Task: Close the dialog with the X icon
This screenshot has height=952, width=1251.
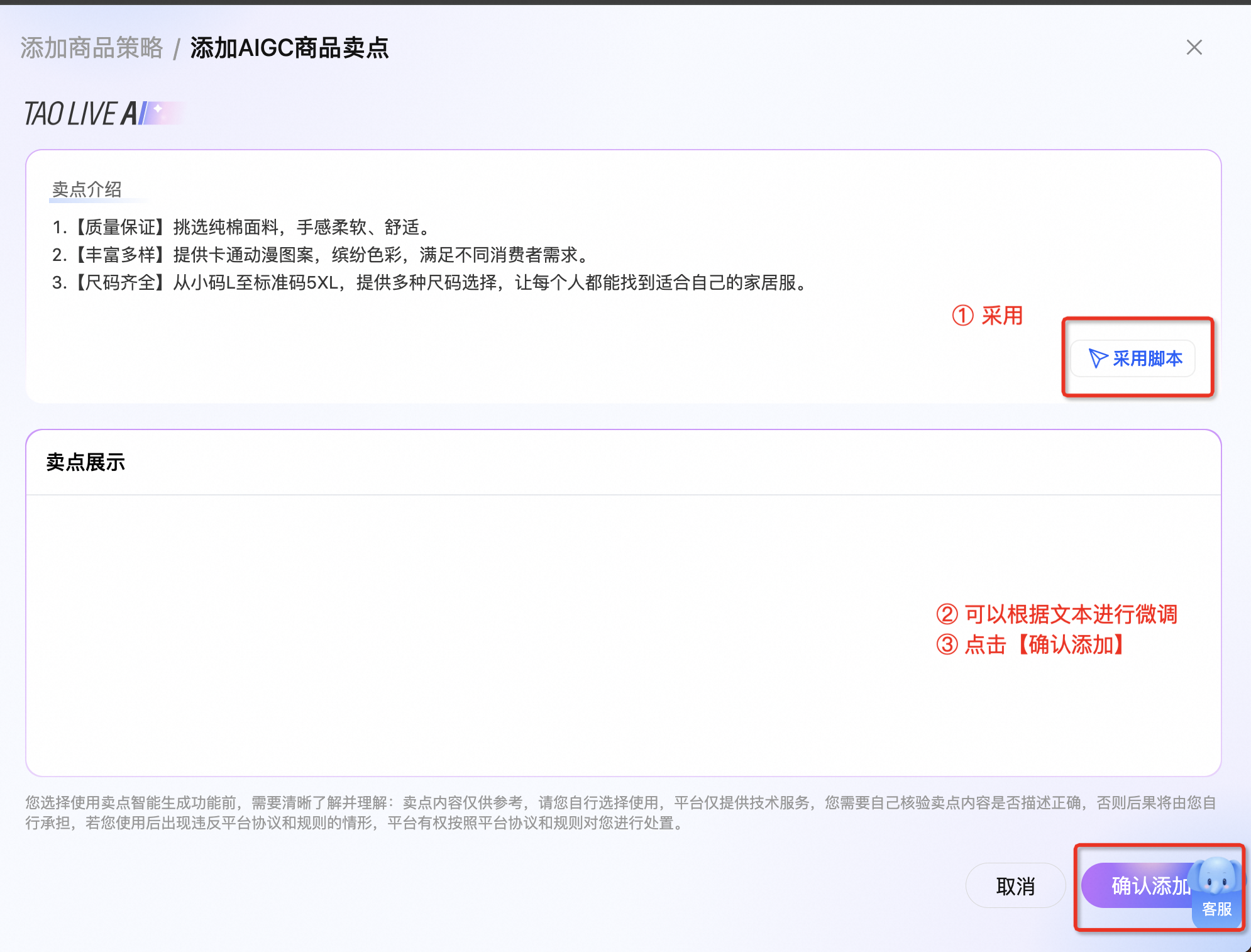Action: click(x=1194, y=47)
